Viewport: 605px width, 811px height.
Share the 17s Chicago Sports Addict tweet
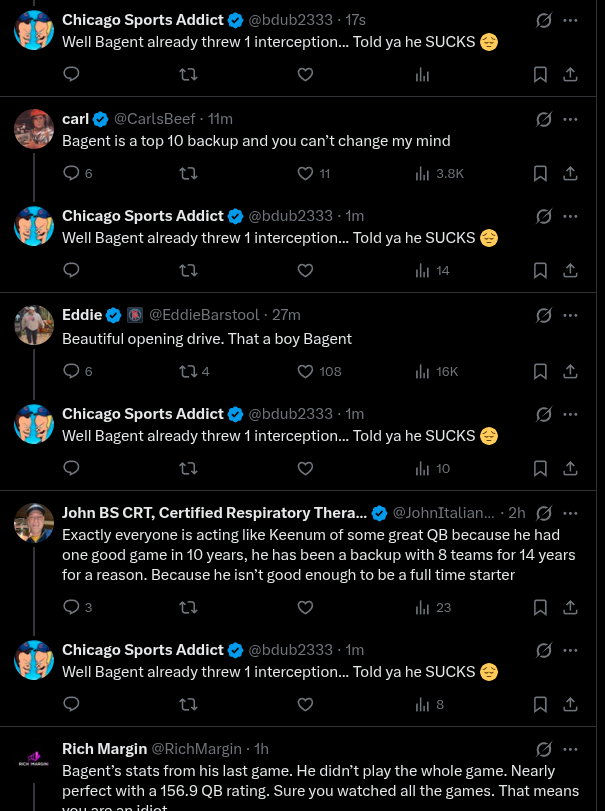pos(570,74)
